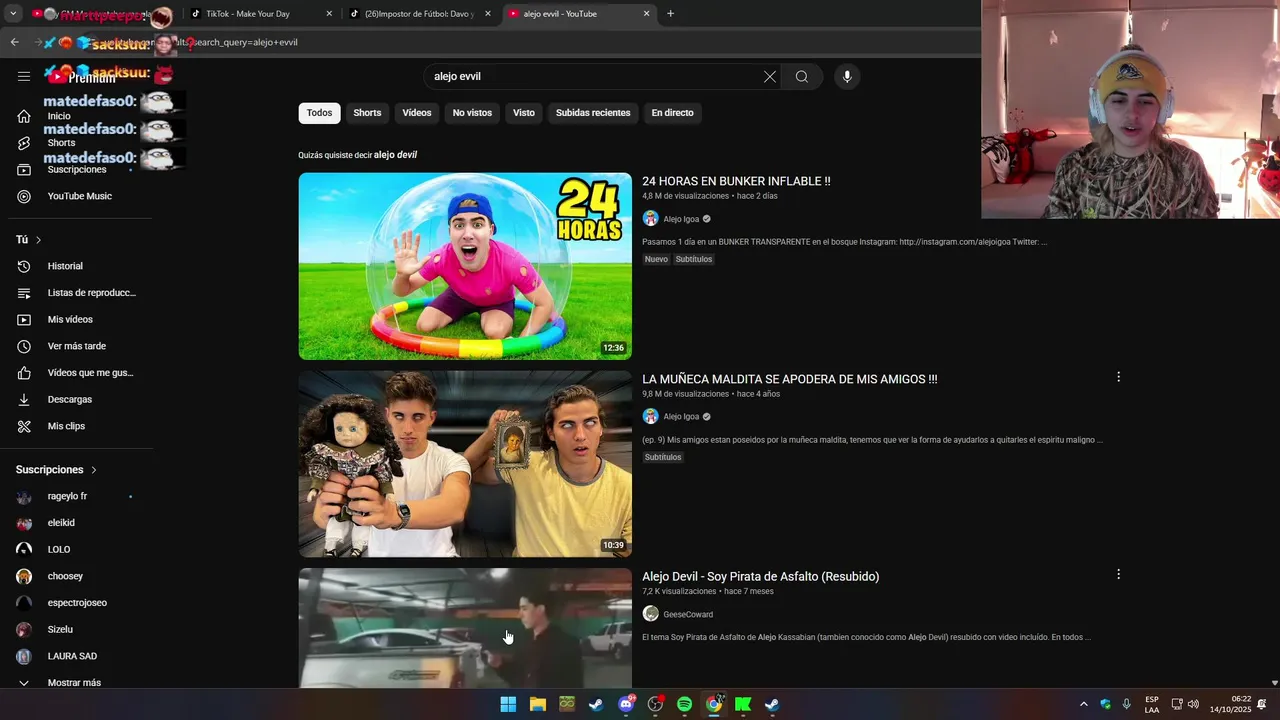Open GeeseCoward channel link
1280x720 pixels.
[688, 614]
